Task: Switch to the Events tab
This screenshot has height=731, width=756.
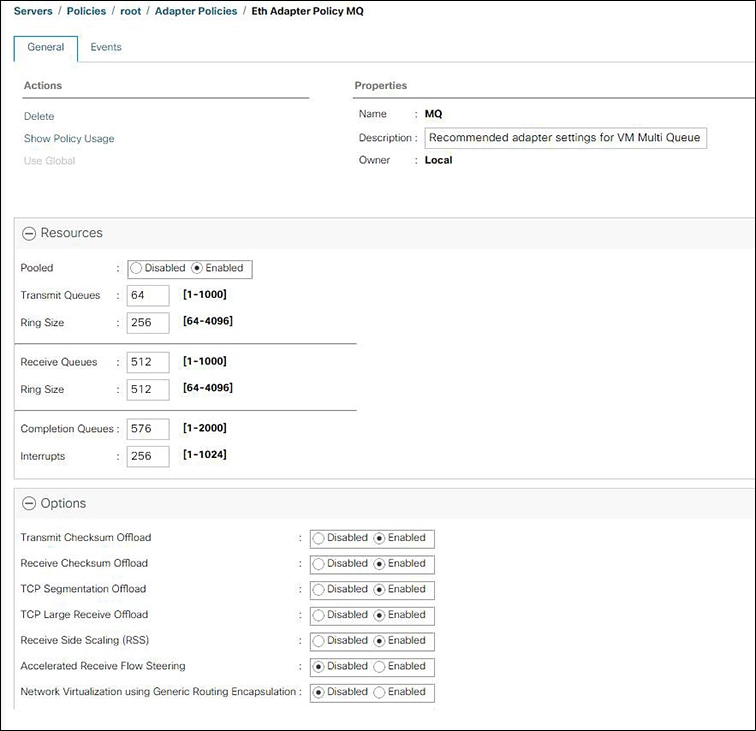Action: [x=106, y=47]
